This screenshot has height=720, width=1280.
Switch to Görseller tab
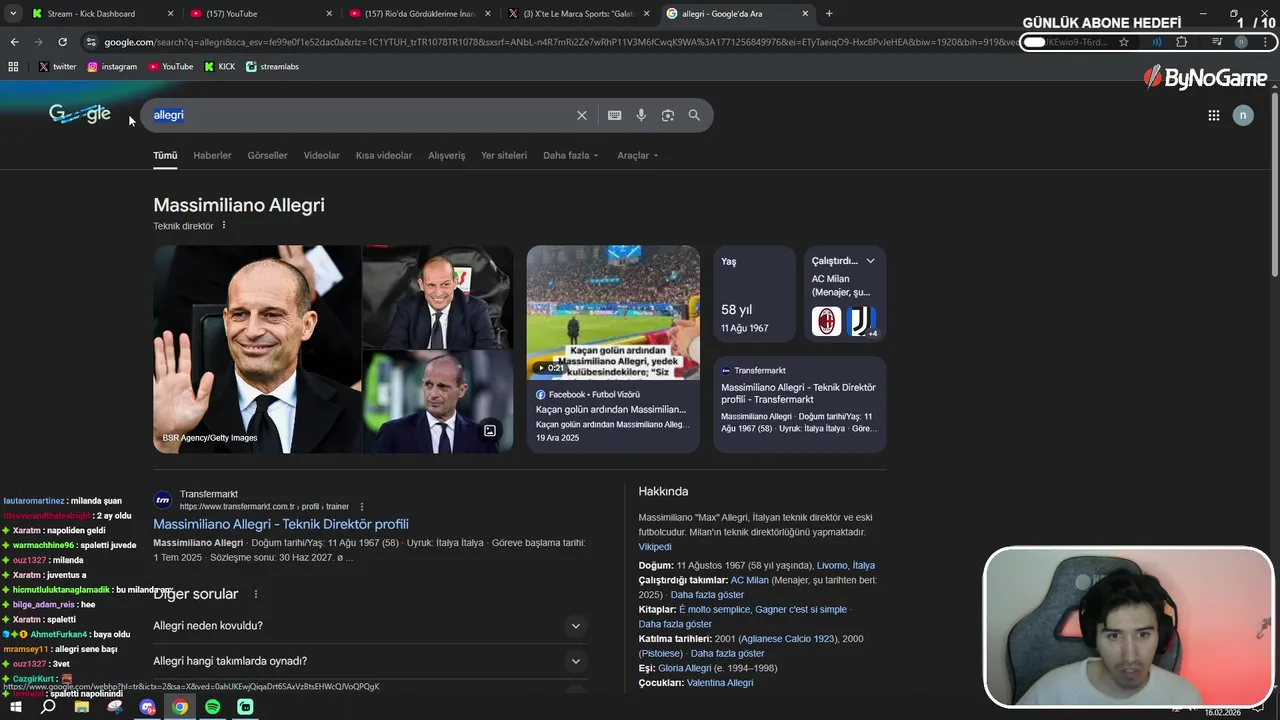coord(267,156)
